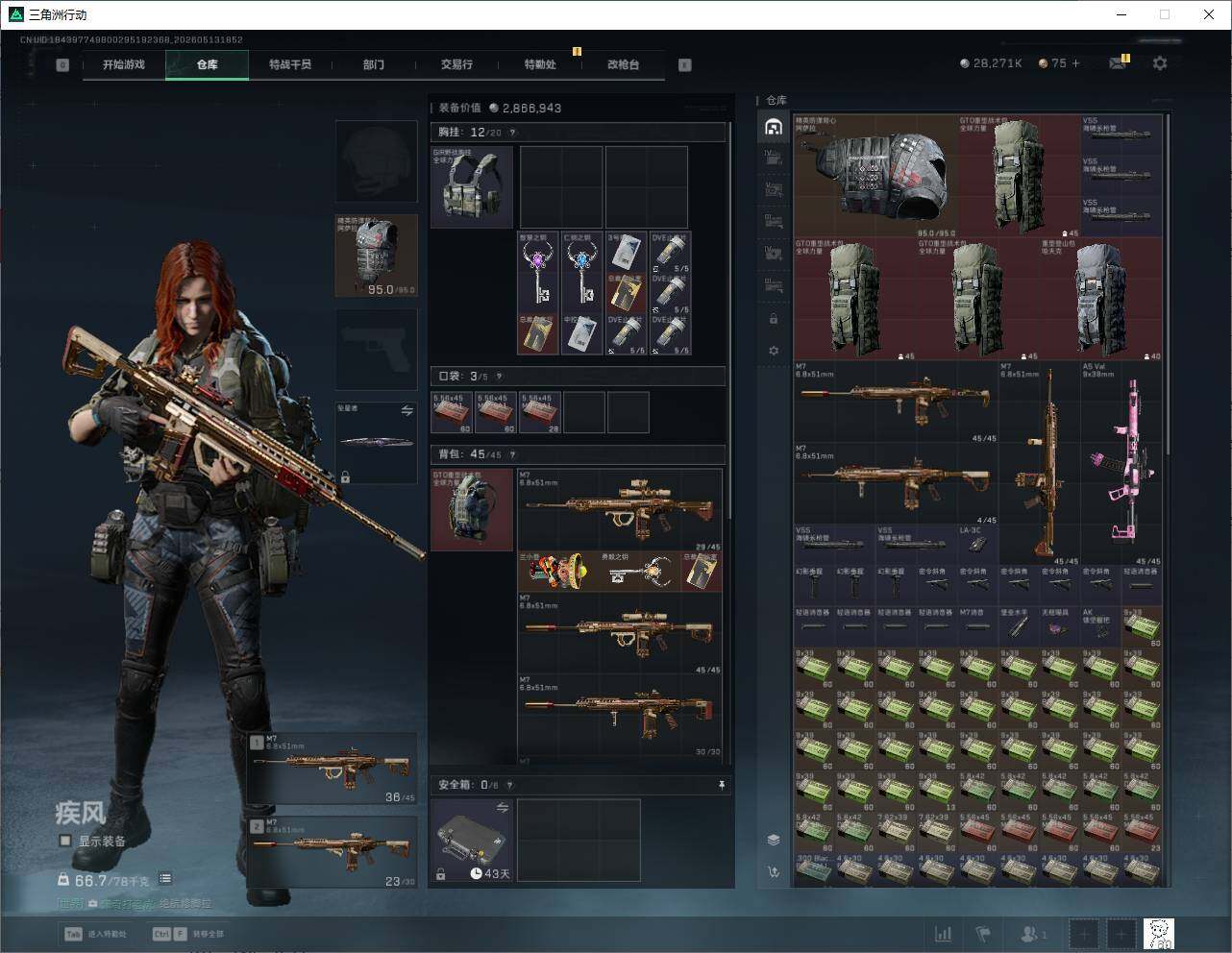
Task: Click the stack layers icon in the warehouse sidebar
Action: click(774, 840)
